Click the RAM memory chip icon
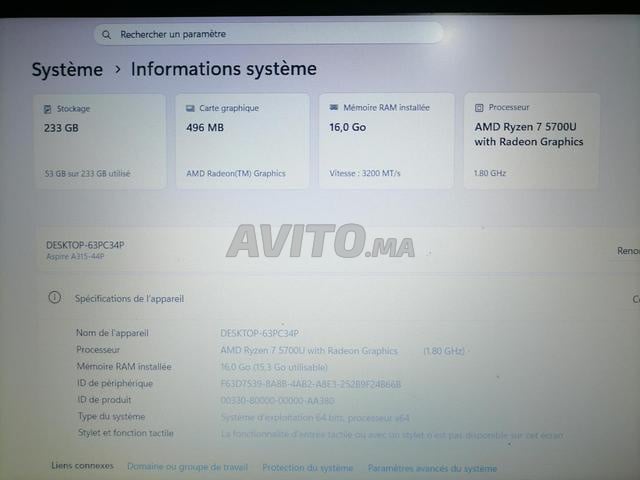 click(333, 107)
